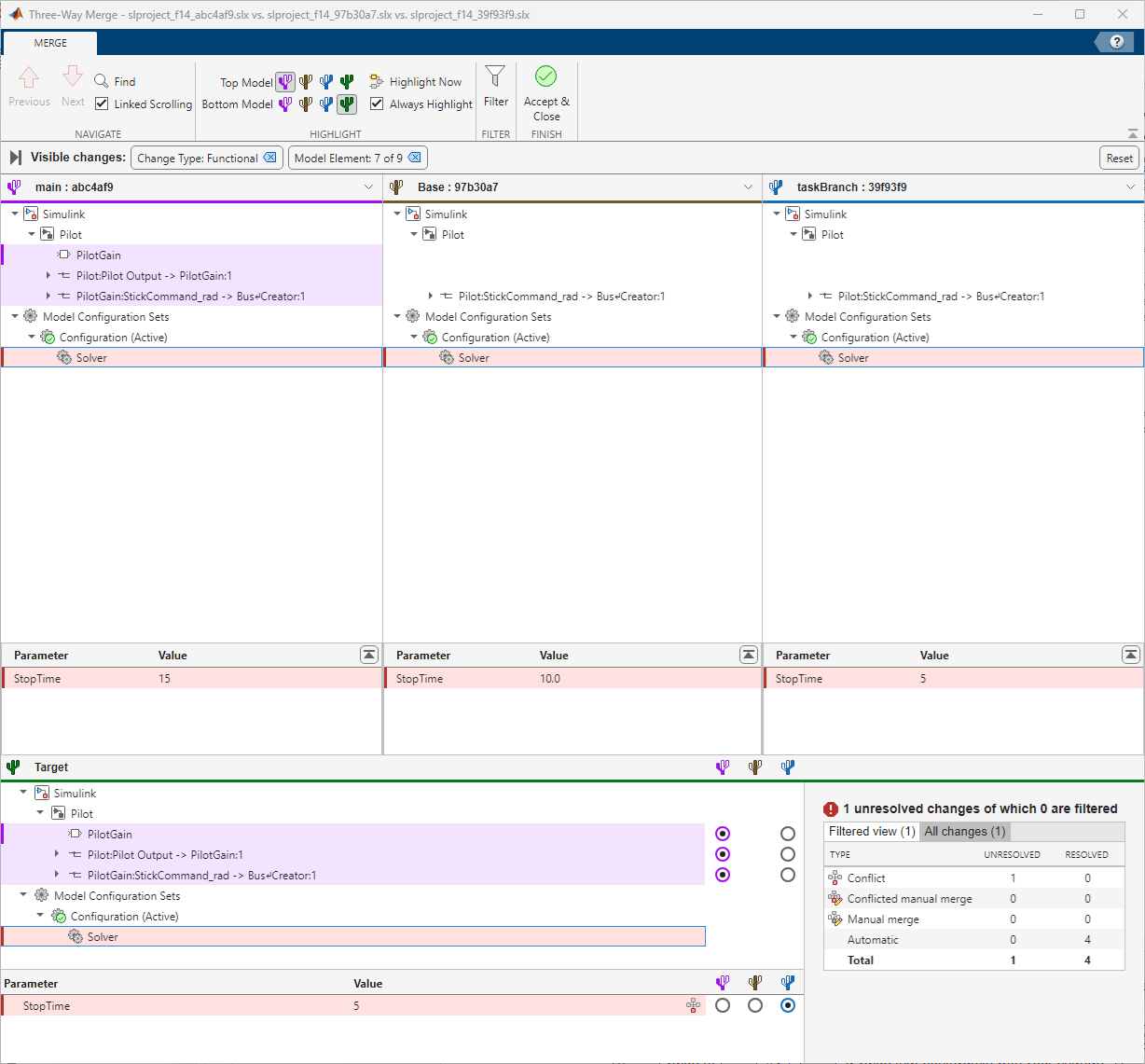Set Bottom Model to purple main branch icon
The width and height of the screenshot is (1145, 1064).
(x=285, y=104)
